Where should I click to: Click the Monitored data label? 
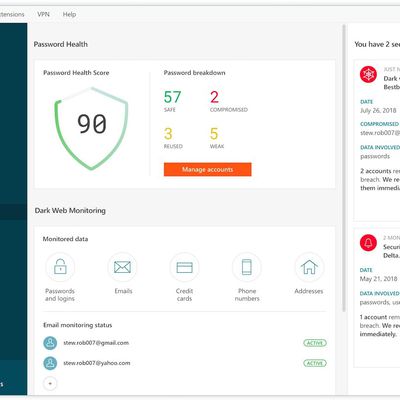coord(65,239)
